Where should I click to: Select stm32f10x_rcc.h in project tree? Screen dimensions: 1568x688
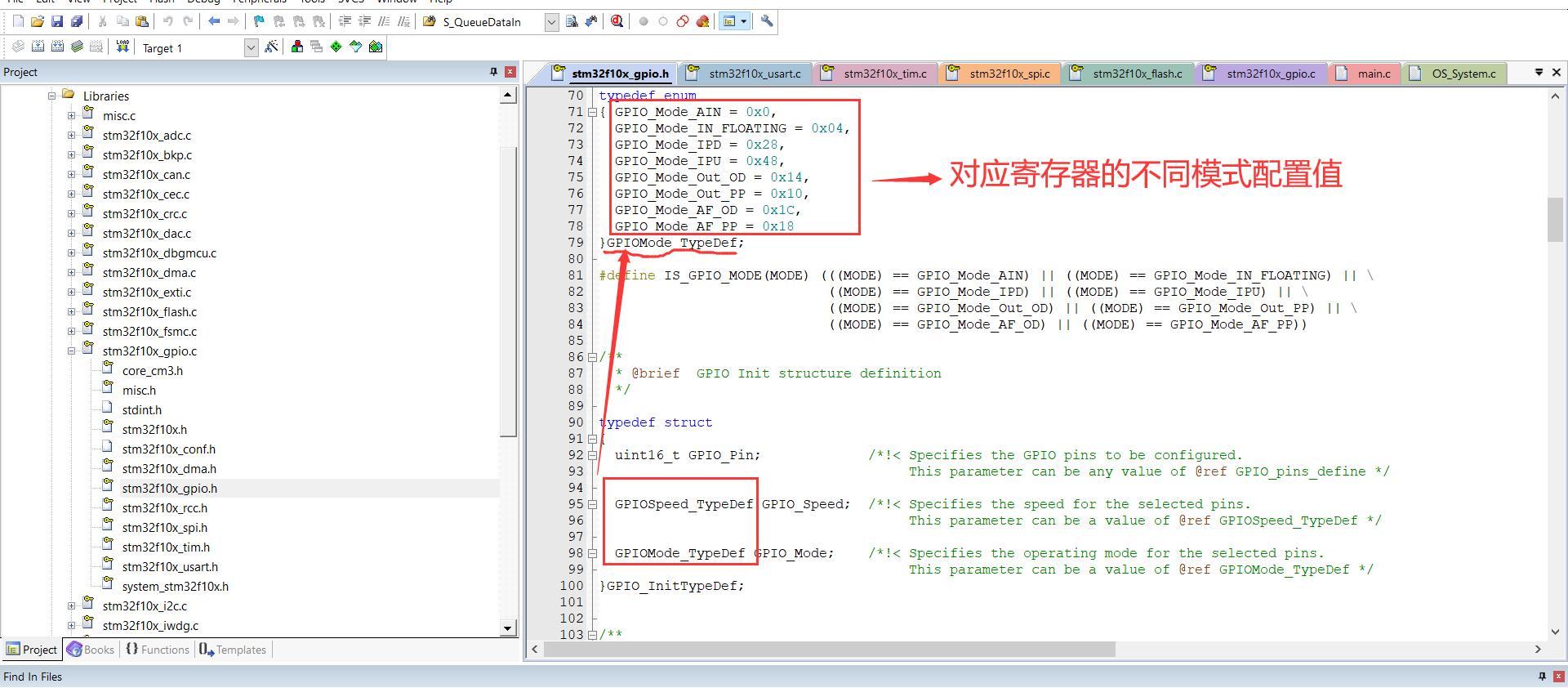164,508
